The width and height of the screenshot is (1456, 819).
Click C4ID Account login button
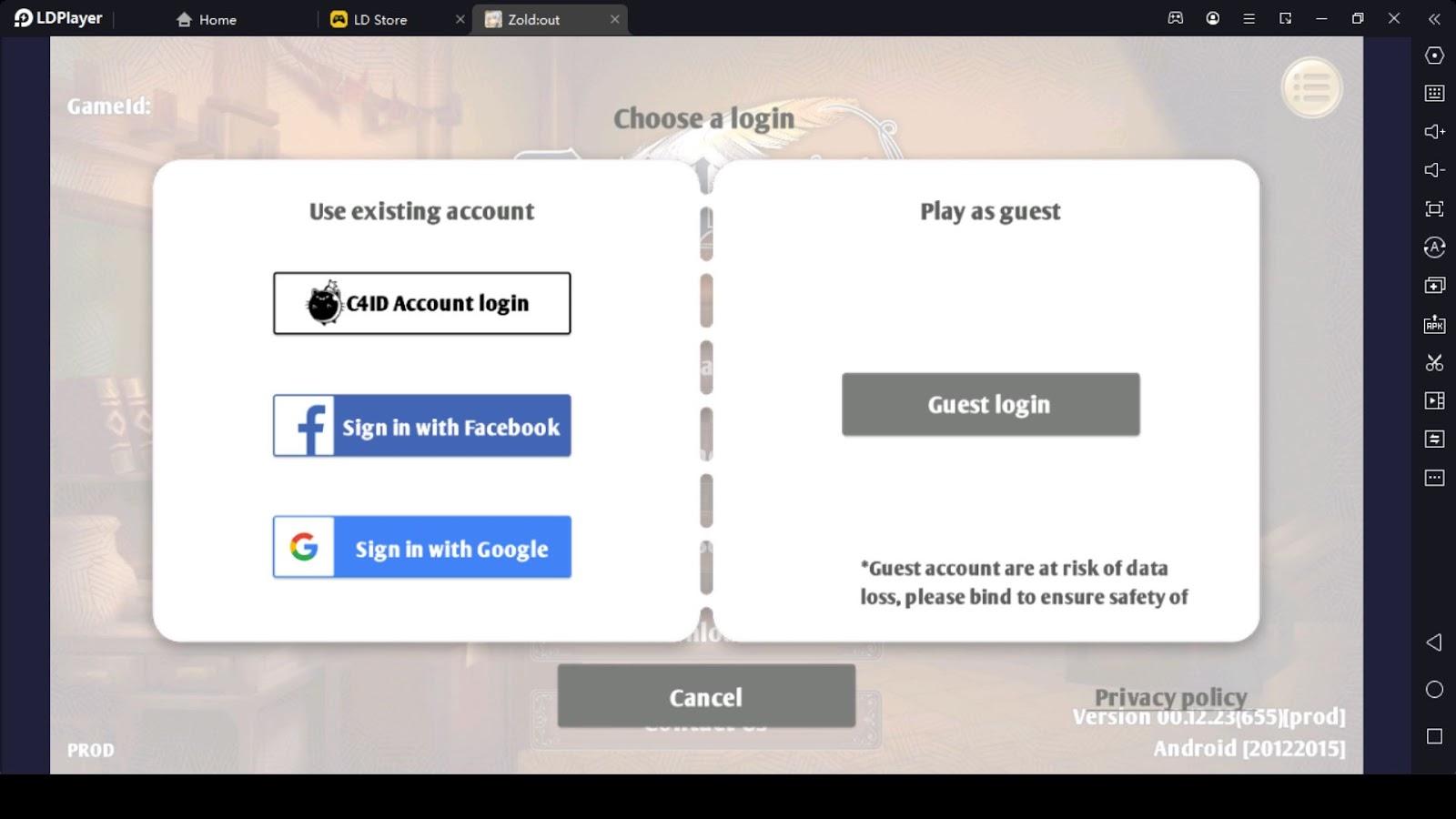(422, 303)
